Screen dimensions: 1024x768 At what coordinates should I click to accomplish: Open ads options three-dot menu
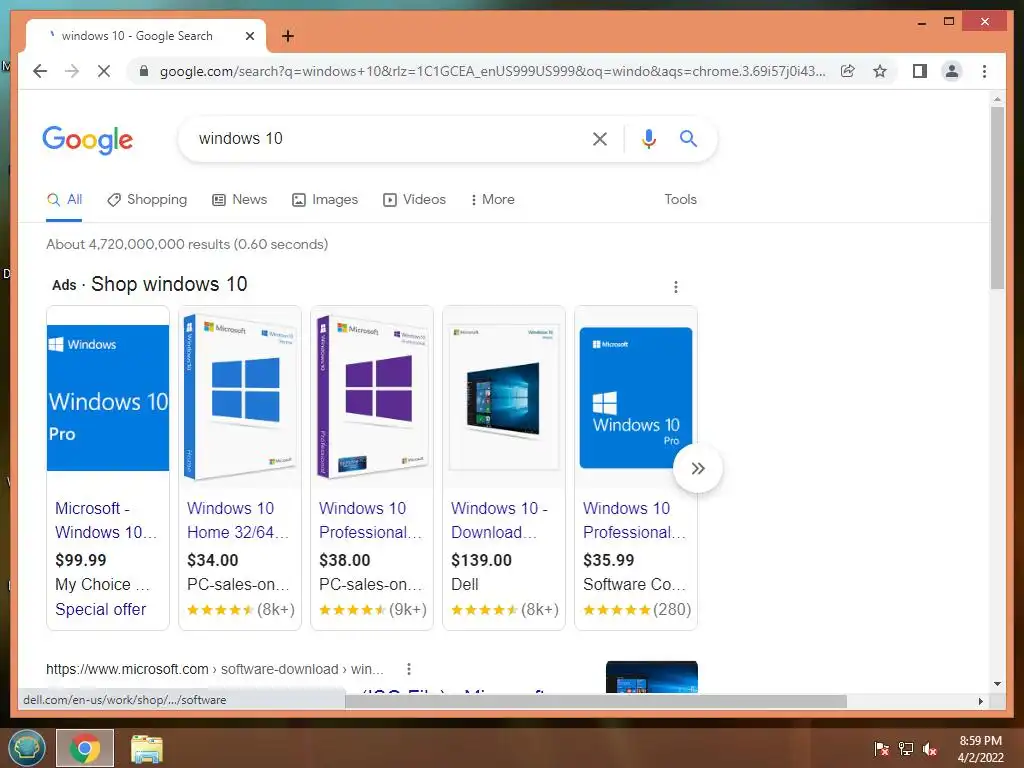(x=676, y=287)
